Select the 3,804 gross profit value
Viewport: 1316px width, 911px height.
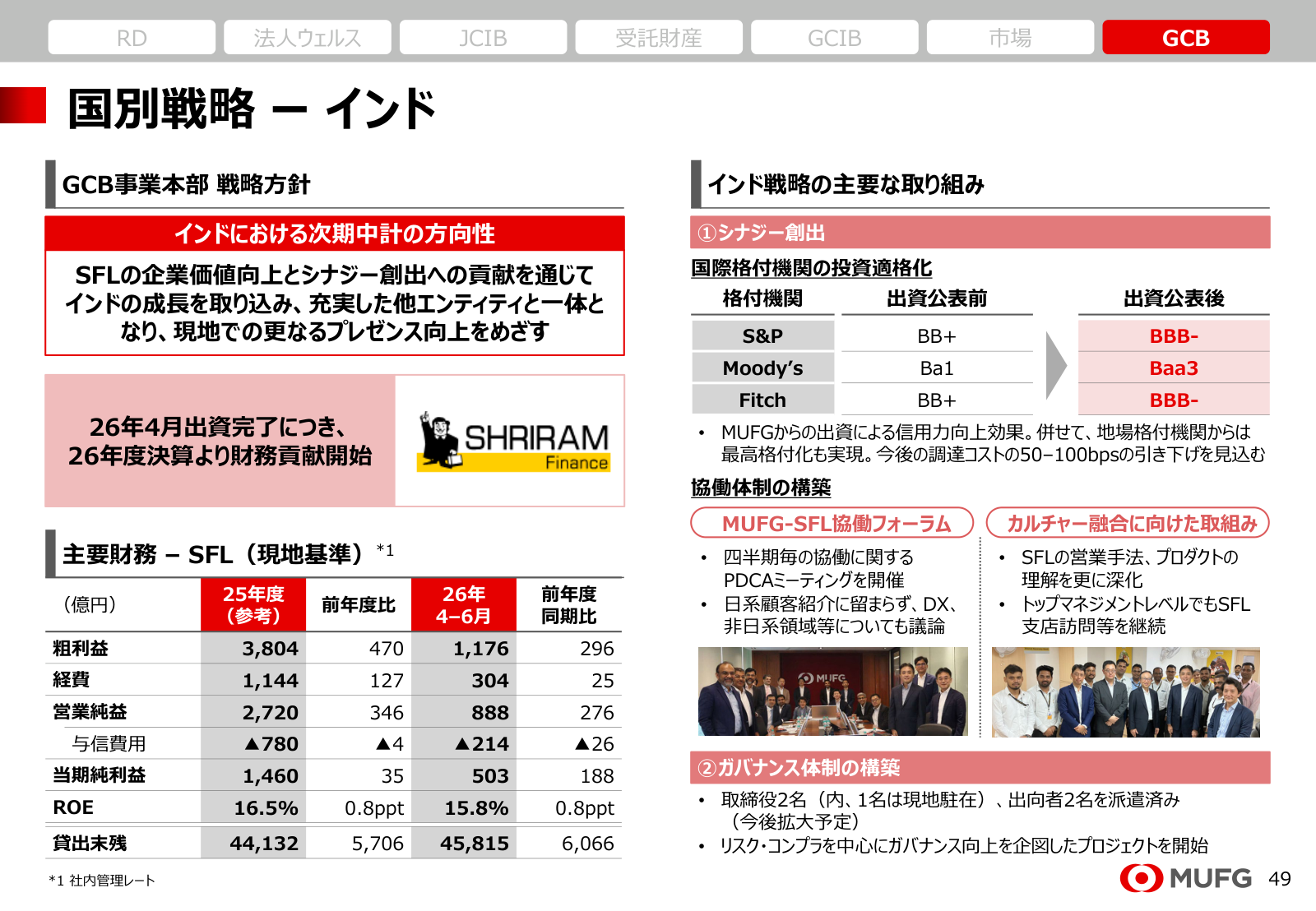click(270, 648)
